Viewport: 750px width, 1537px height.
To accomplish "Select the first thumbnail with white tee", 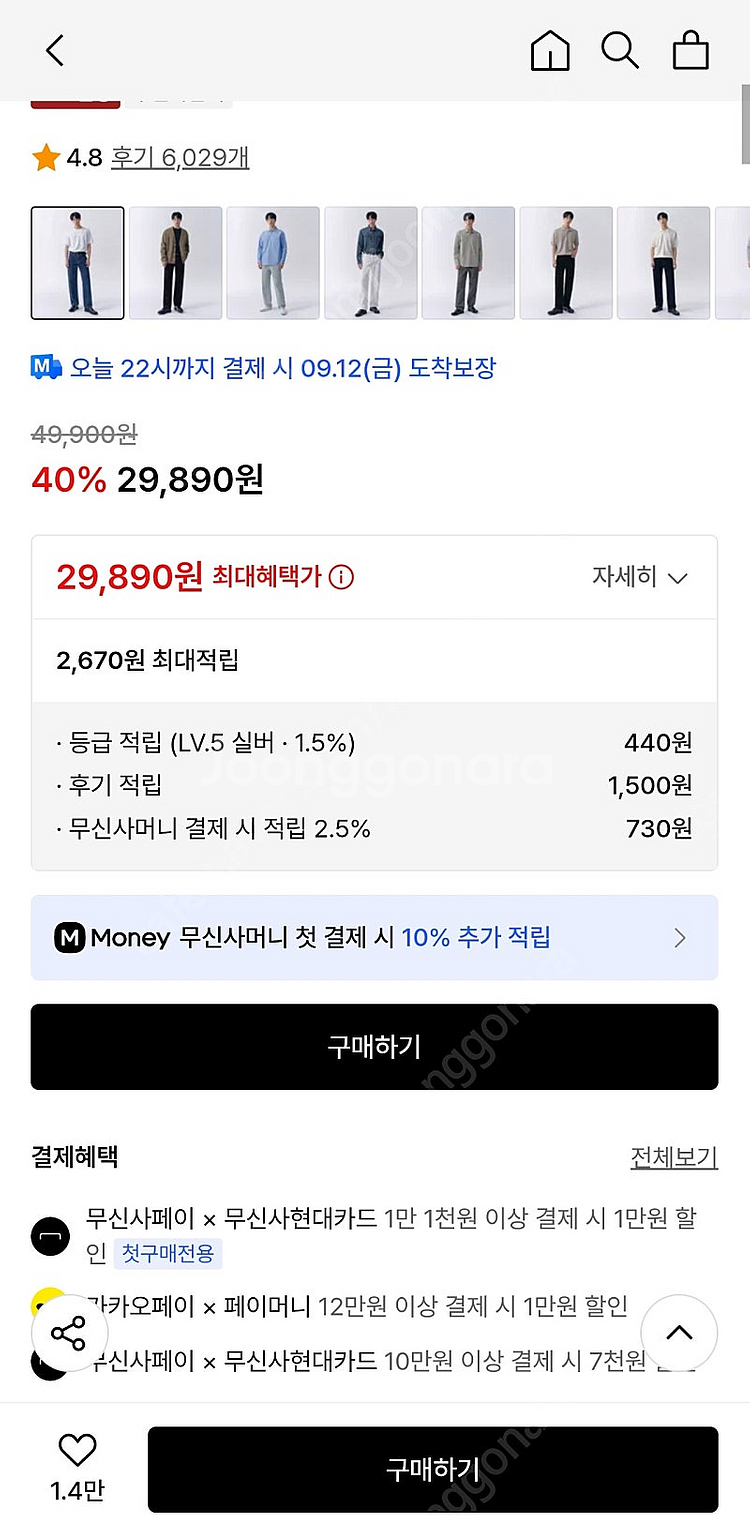I will coord(78,263).
